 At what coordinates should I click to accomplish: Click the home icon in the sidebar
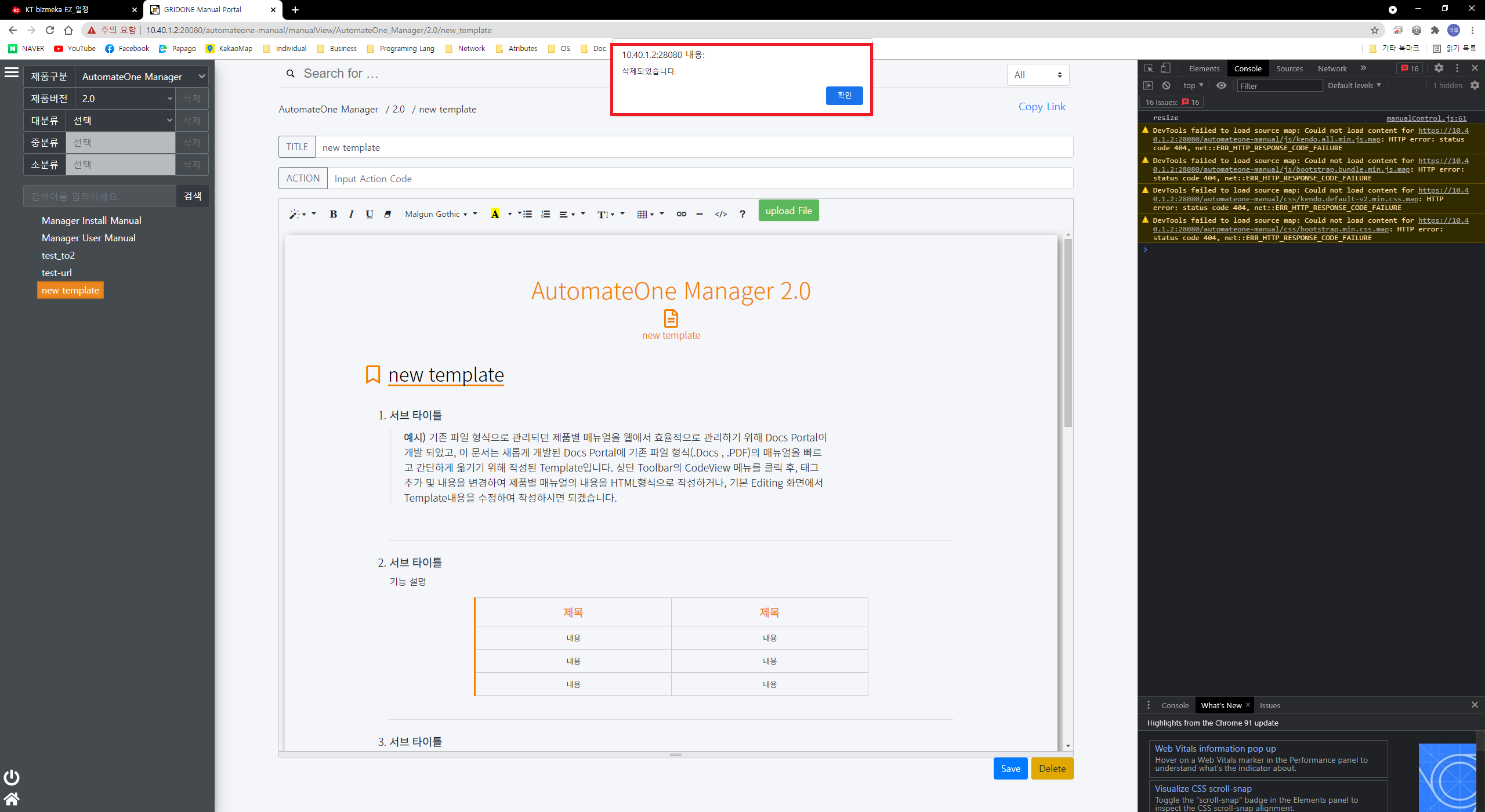pos(12,799)
